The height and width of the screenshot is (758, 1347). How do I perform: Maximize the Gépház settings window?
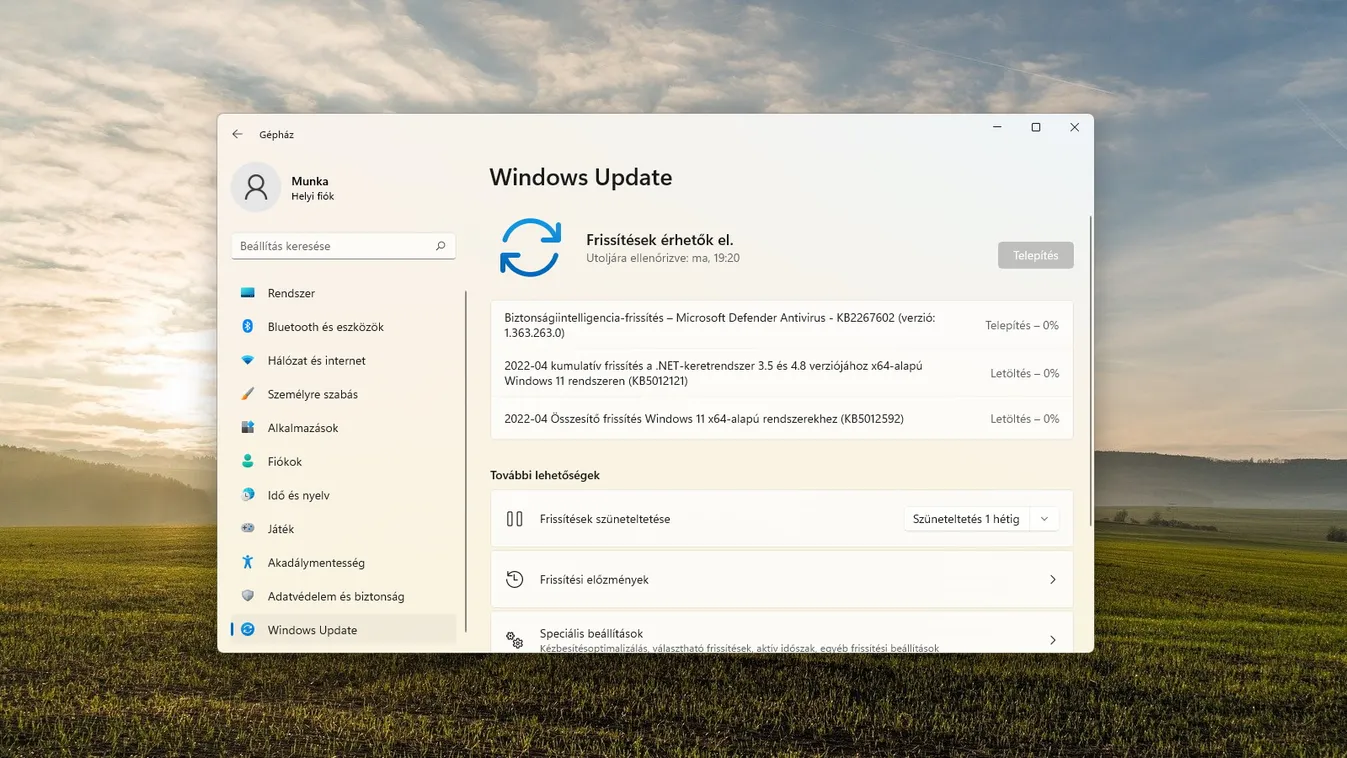pos(1036,127)
